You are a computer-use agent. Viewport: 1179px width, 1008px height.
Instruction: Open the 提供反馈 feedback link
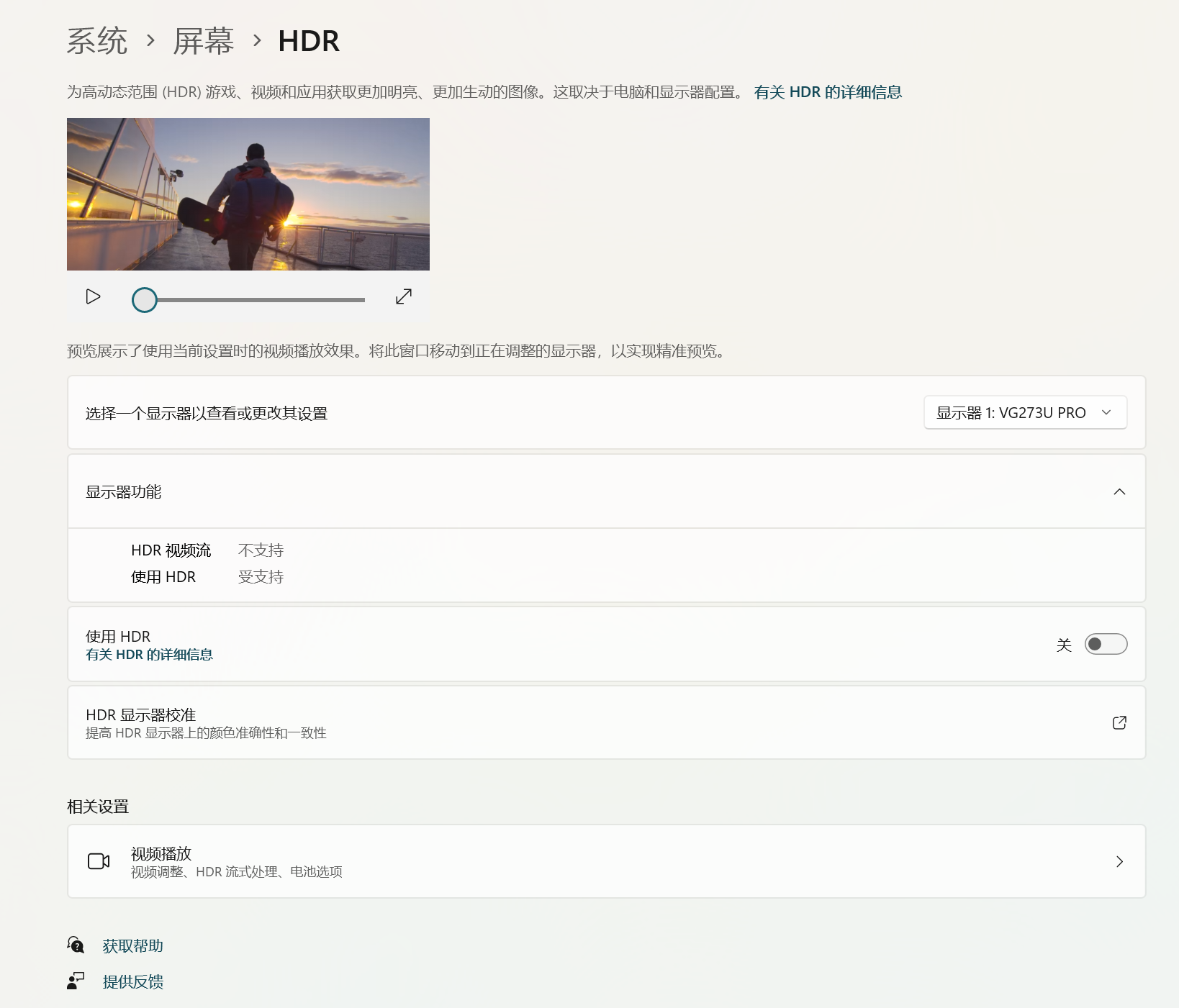click(x=133, y=981)
